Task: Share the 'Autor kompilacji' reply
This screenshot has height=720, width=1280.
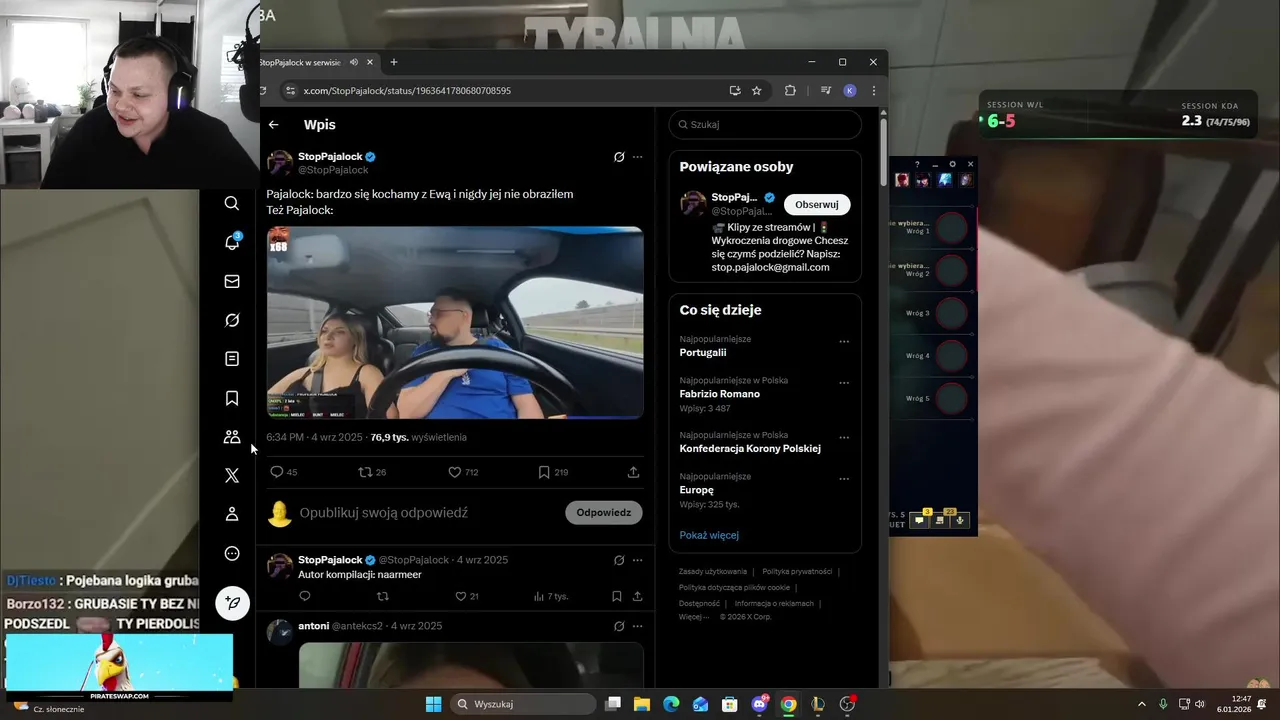Action: [x=637, y=596]
